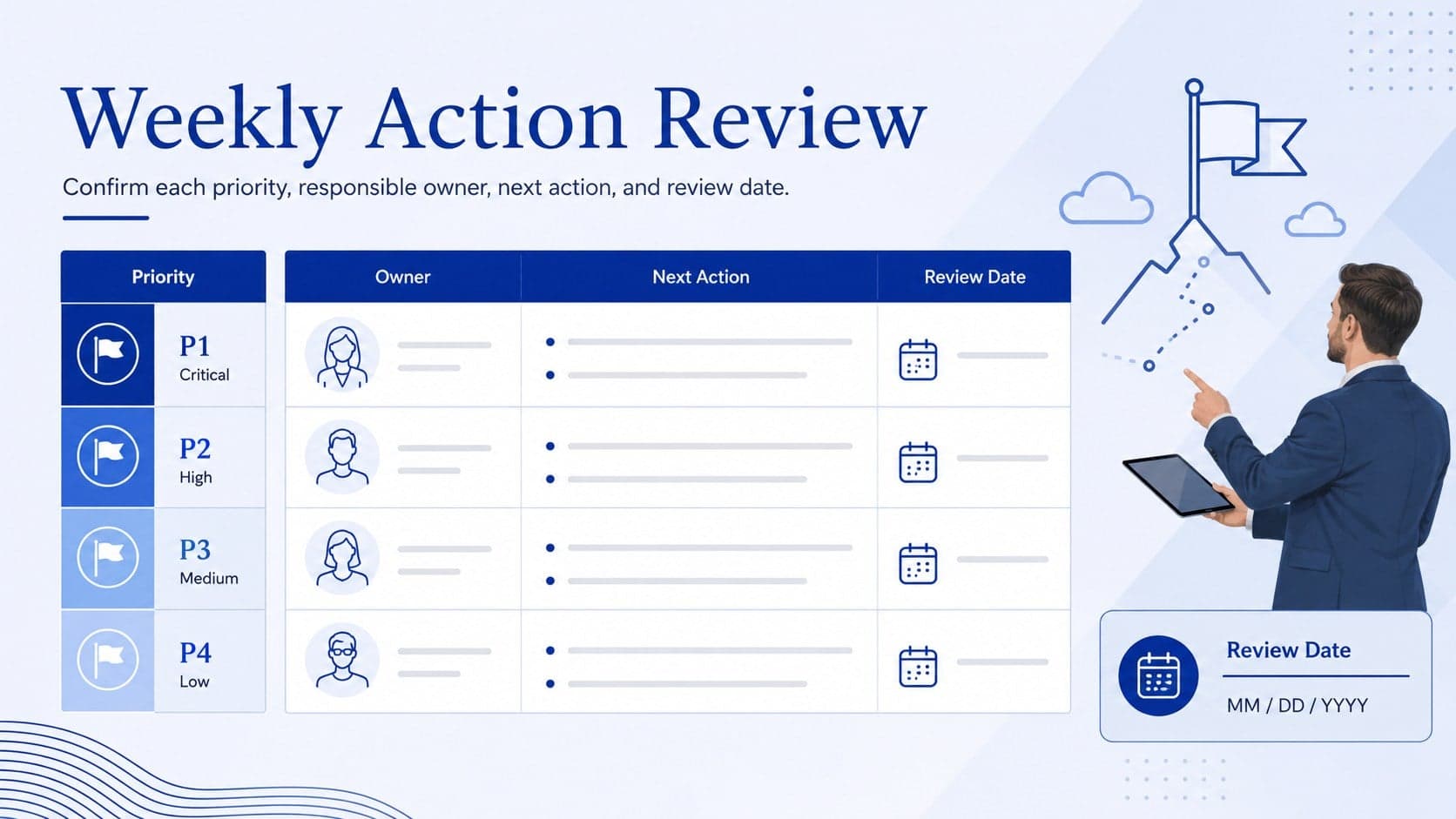Viewport: 1456px width, 819px height.
Task: Click the Review Date table column header
Action: 974,277
